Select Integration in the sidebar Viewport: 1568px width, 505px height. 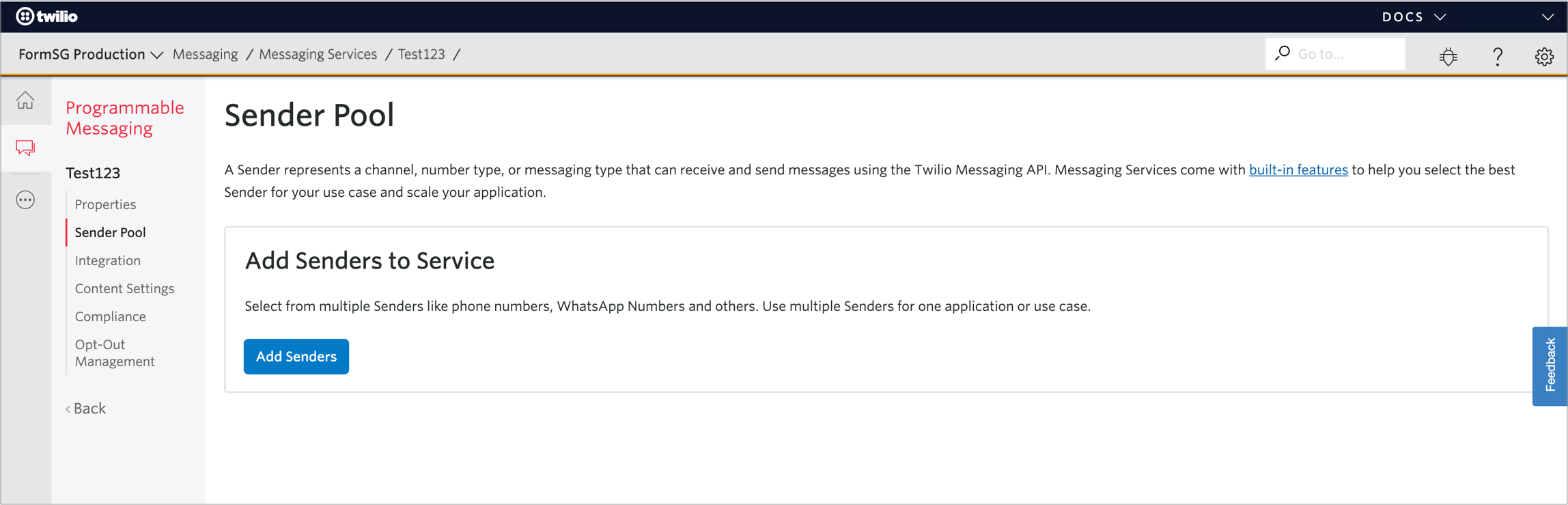(107, 260)
